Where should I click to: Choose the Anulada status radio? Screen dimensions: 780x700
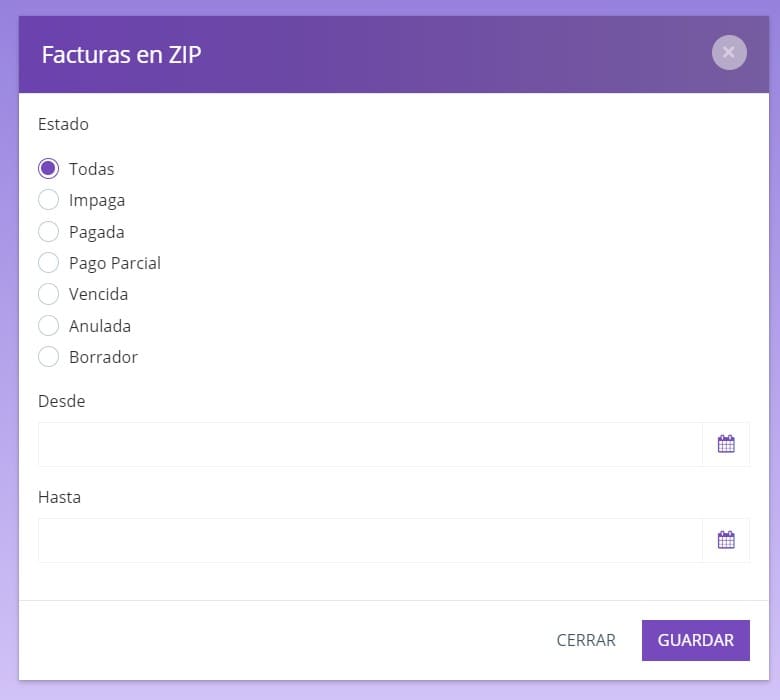(48, 325)
